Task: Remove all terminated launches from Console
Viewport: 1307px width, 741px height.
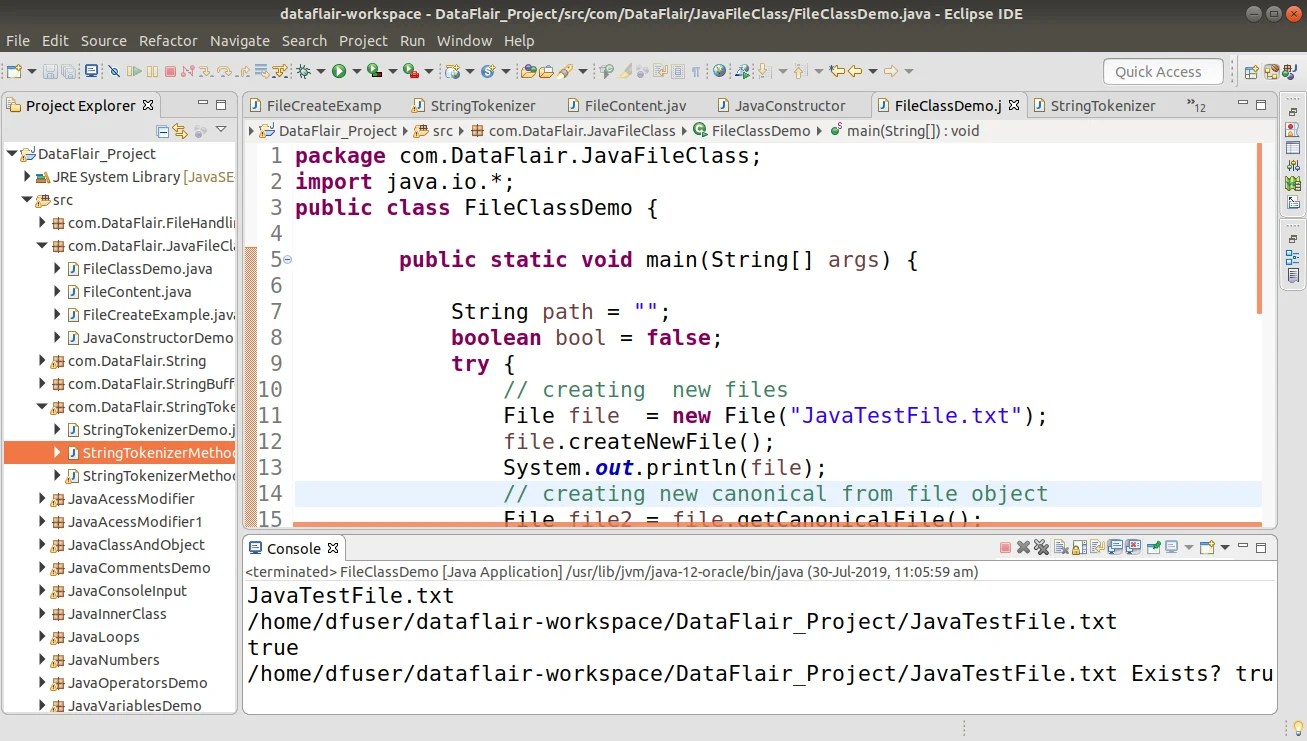Action: [x=1040, y=546]
